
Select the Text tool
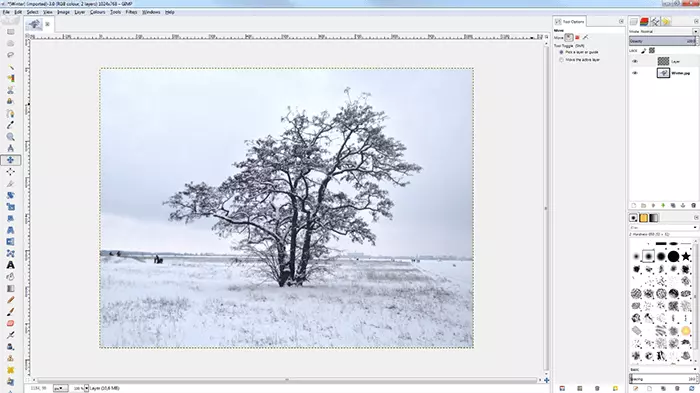(10, 265)
